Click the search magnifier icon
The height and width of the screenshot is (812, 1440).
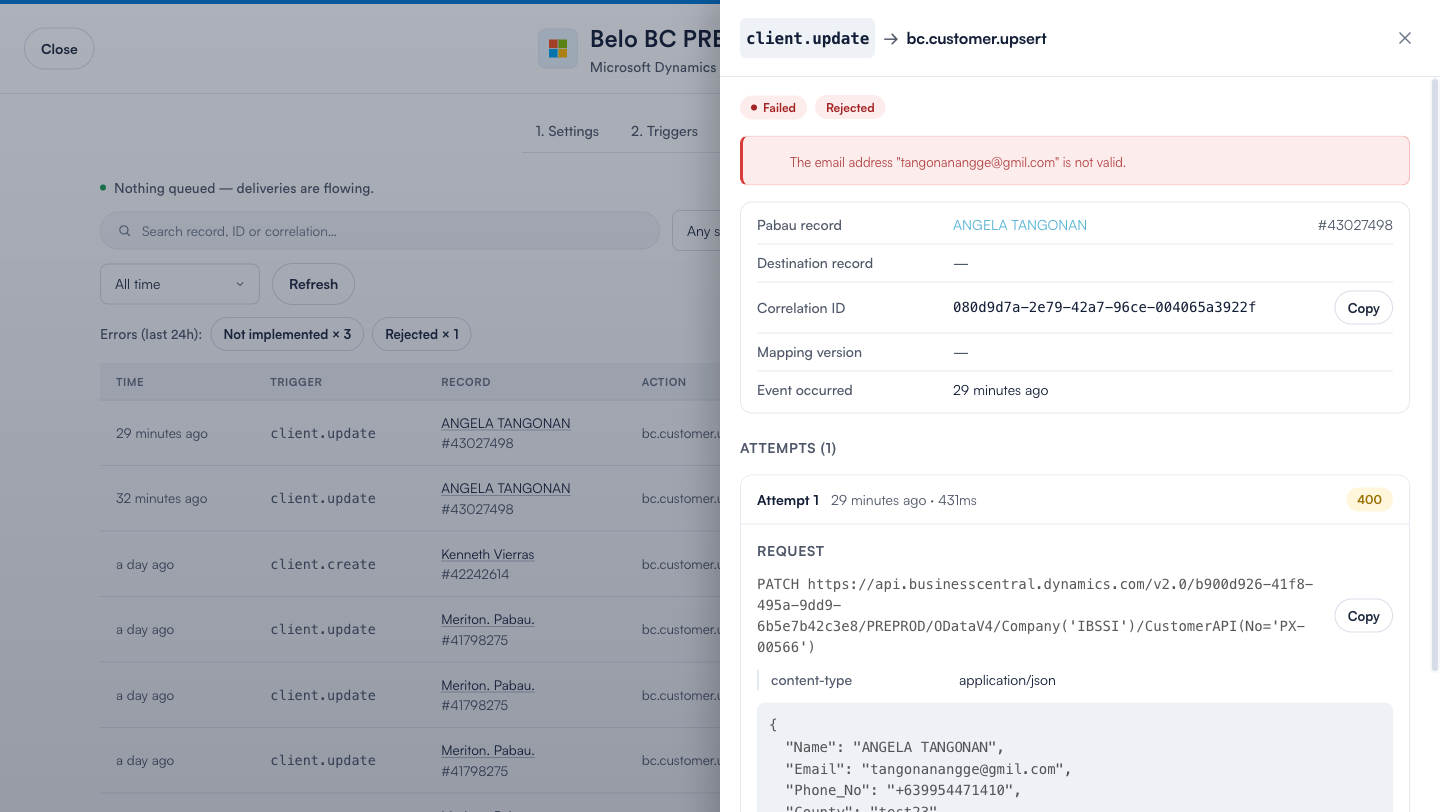pyautogui.click(x=125, y=231)
